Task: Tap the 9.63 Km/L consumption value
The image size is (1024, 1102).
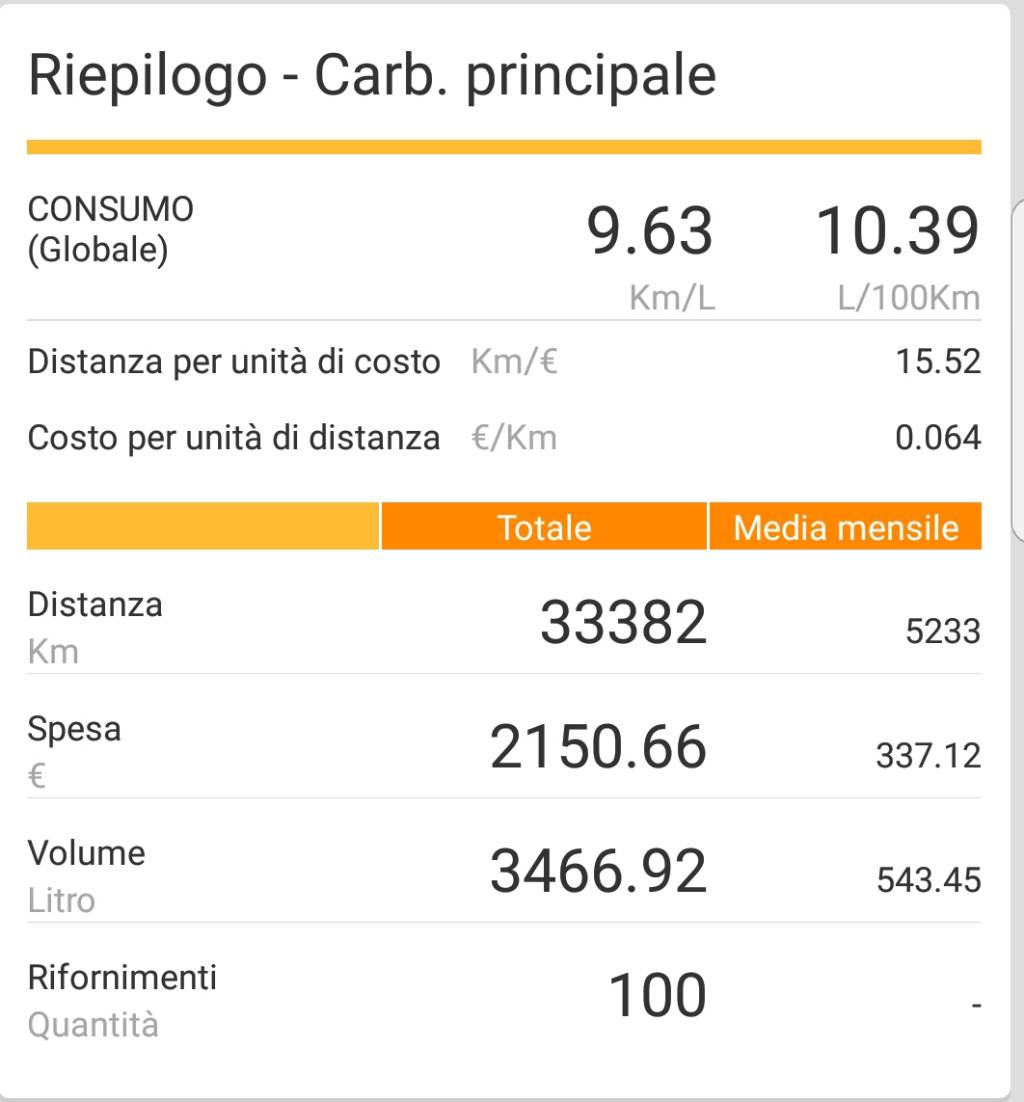Action: point(650,232)
